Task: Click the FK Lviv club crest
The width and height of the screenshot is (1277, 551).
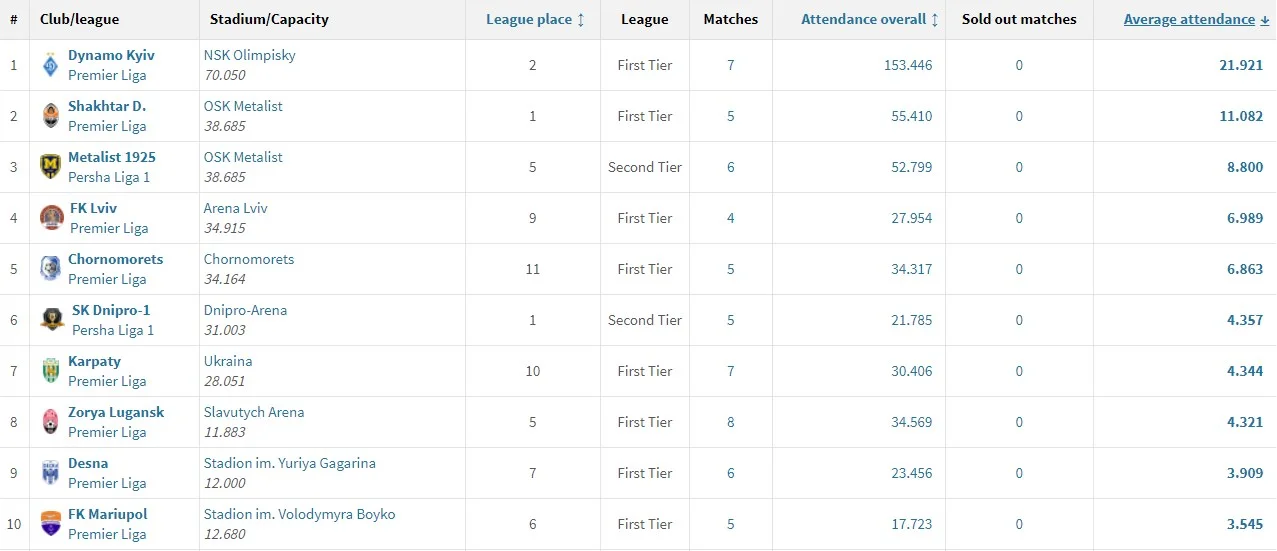Action: point(52,218)
